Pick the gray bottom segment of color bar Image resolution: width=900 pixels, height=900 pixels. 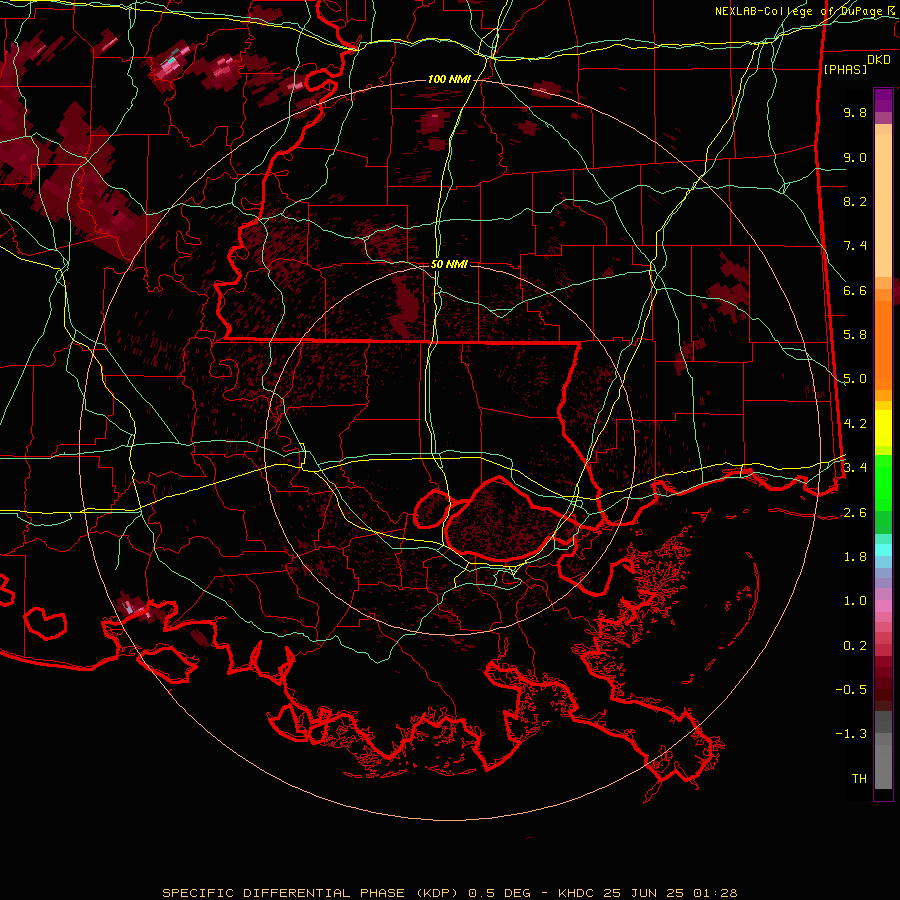pyautogui.click(x=883, y=763)
